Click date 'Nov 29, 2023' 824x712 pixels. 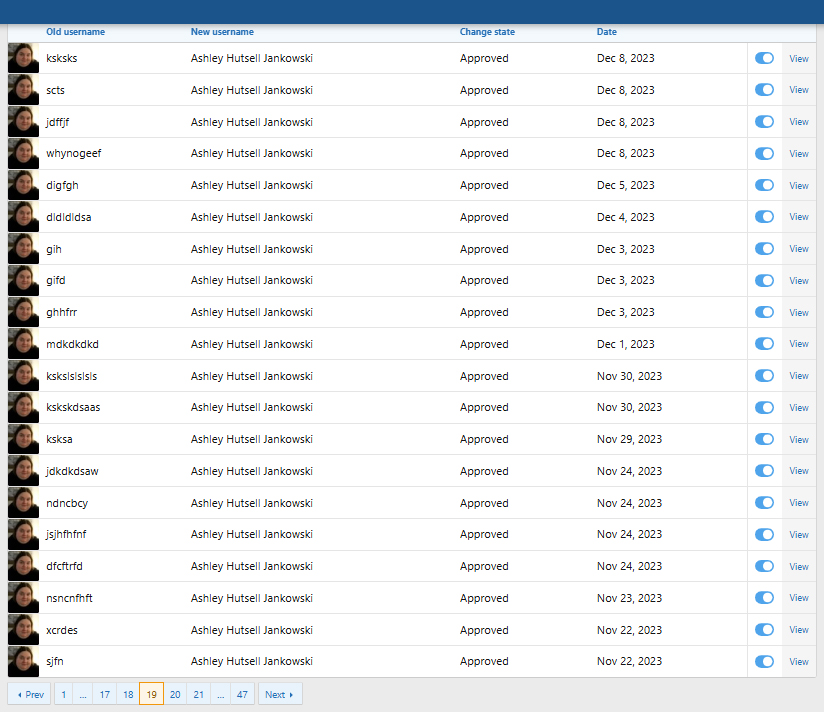629,439
